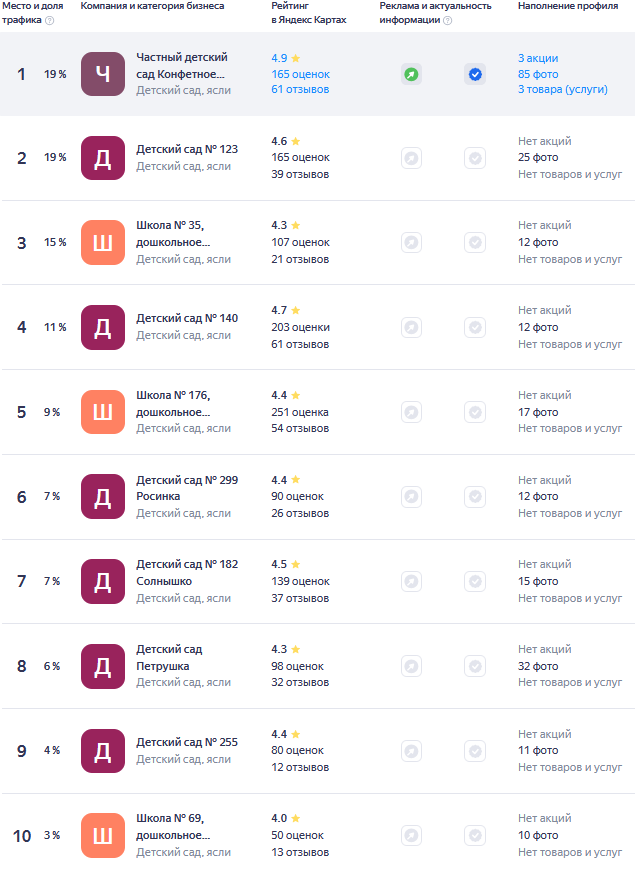Open the '85 фото' link
The height and width of the screenshot is (875, 635).
tap(538, 74)
